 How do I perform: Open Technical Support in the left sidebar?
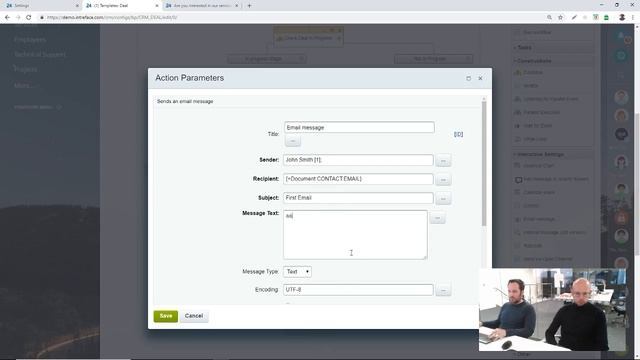(x=40, y=54)
